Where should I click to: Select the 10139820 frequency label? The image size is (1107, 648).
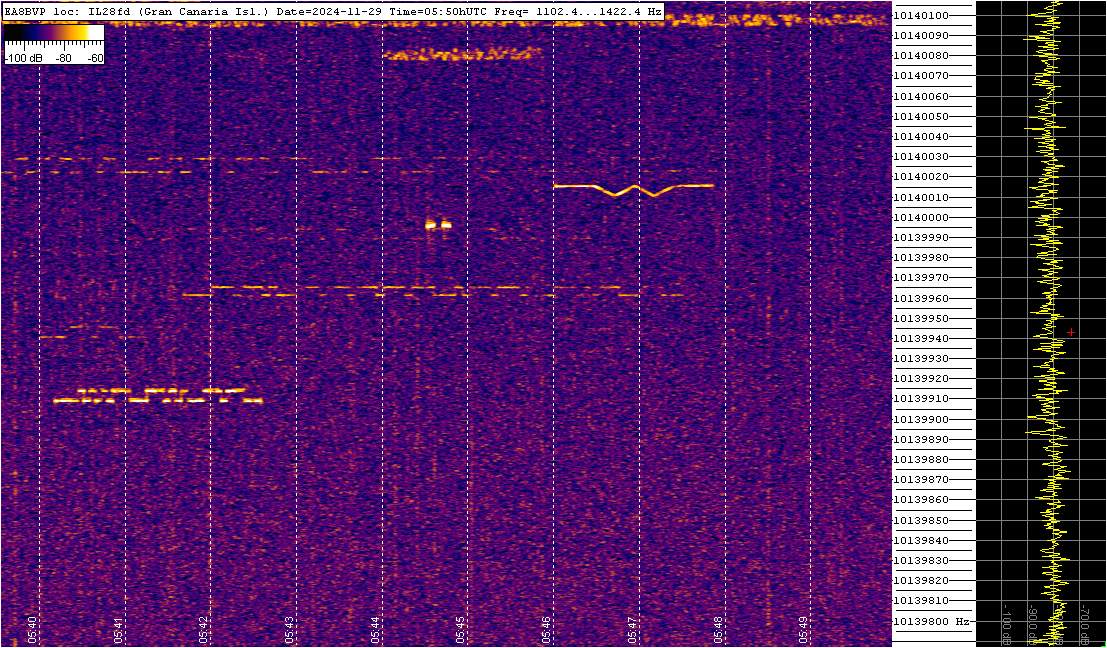(920, 581)
